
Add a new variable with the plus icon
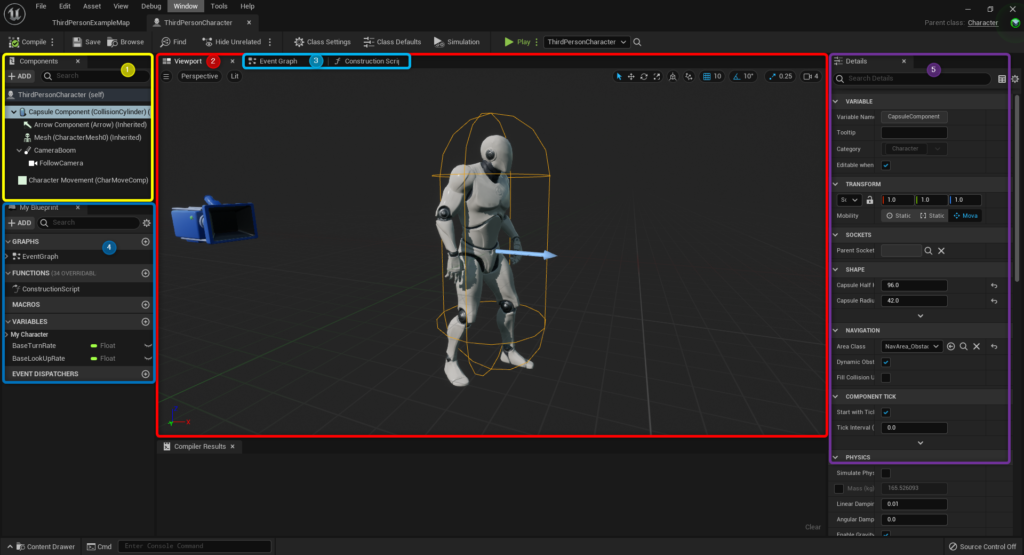[146, 321]
